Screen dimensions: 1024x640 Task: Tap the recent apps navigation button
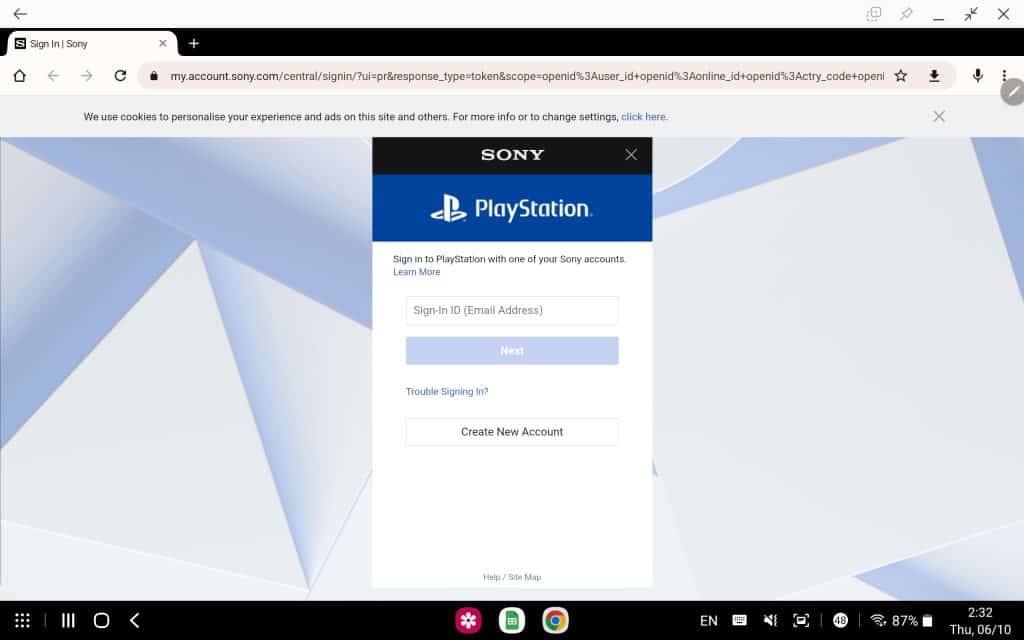click(67, 620)
